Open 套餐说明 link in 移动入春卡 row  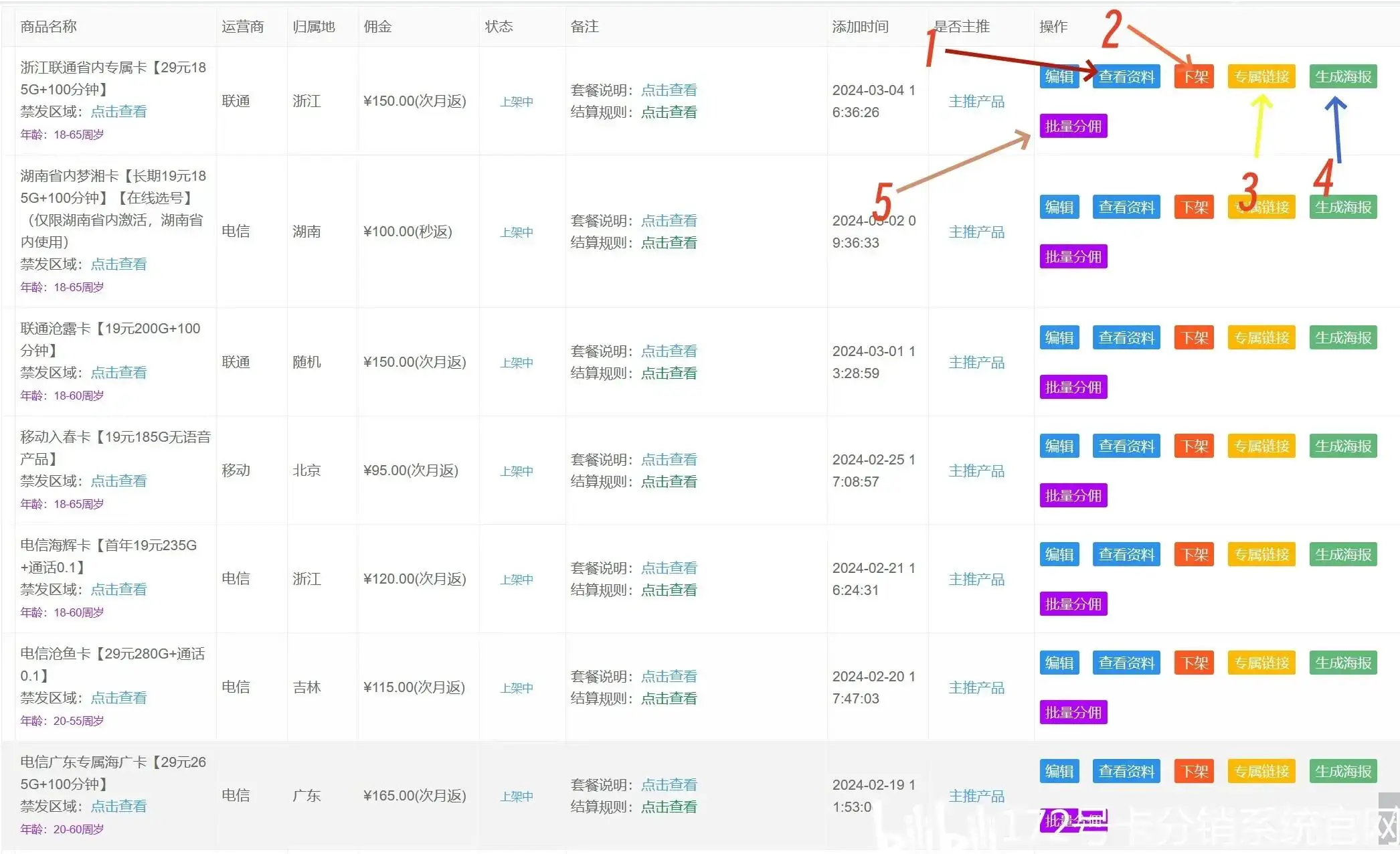tap(669, 460)
